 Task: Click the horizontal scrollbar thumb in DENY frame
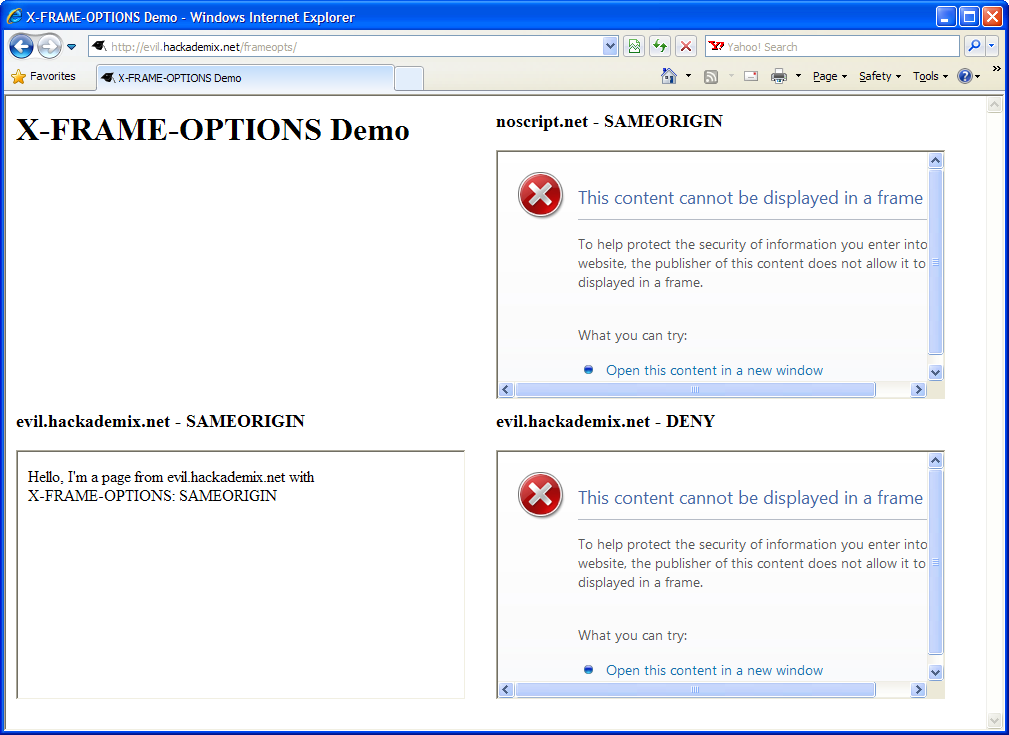(695, 689)
